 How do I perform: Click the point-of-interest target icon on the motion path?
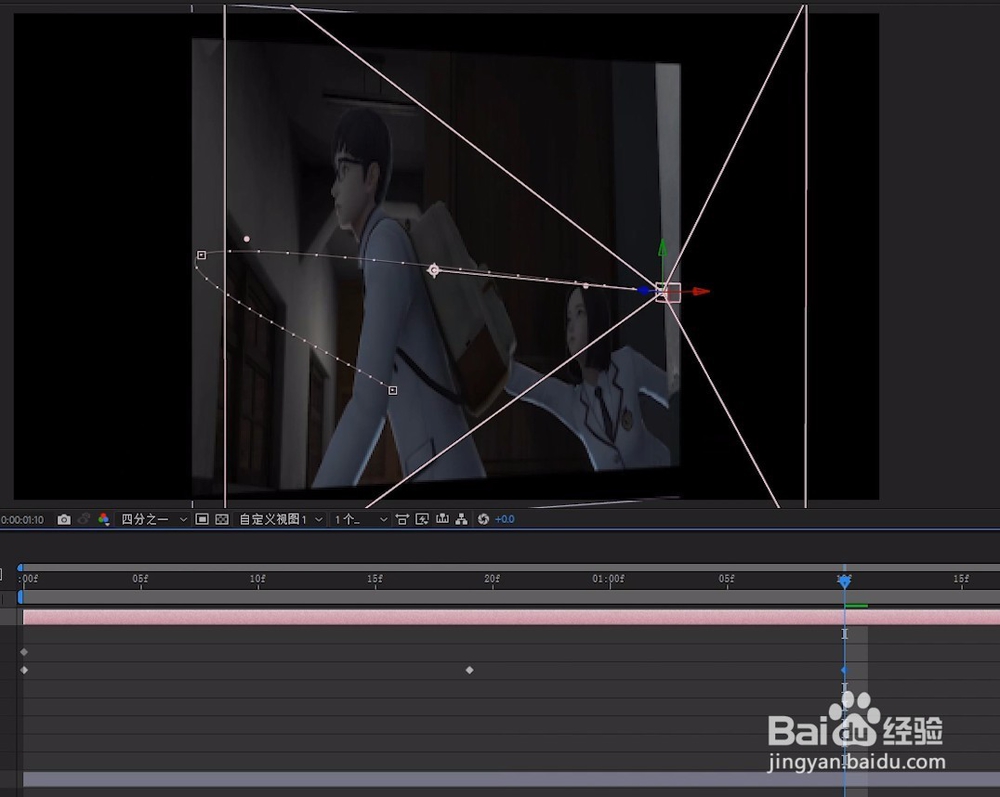pos(434,270)
